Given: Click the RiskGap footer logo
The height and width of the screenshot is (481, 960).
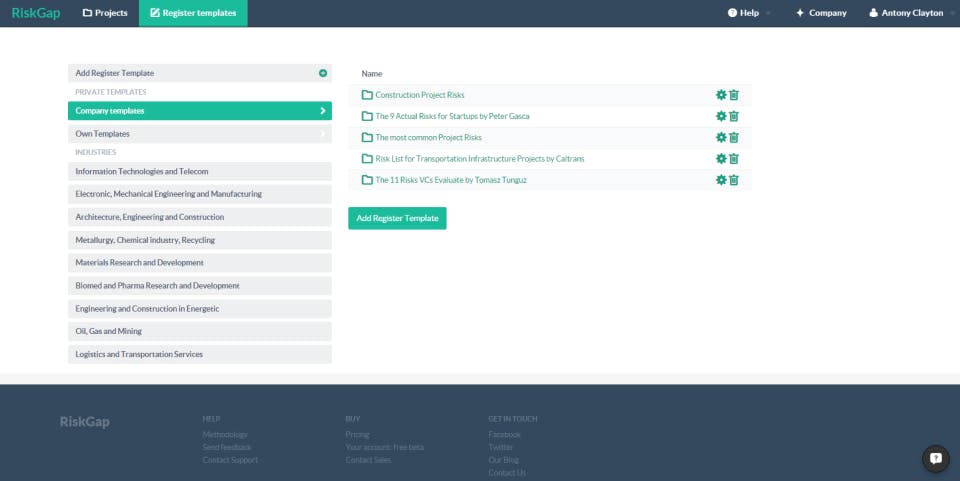Looking at the screenshot, I should click(x=84, y=422).
